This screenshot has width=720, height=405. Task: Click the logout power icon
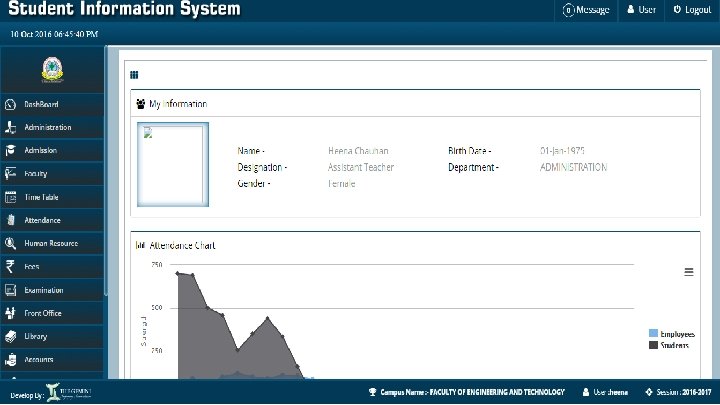click(677, 10)
